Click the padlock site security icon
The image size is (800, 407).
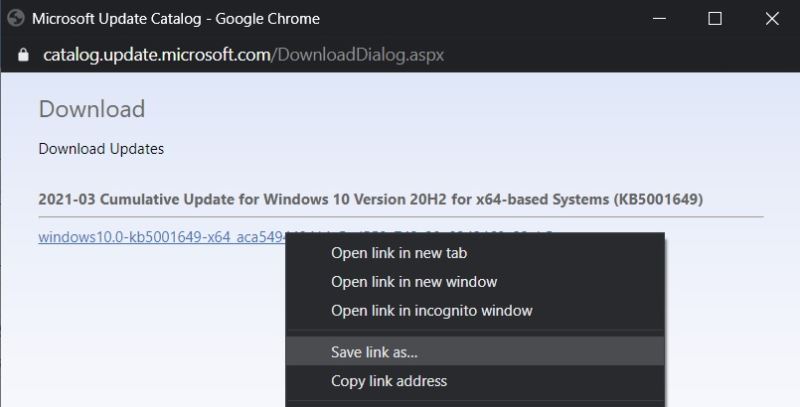pyautogui.click(x=24, y=54)
